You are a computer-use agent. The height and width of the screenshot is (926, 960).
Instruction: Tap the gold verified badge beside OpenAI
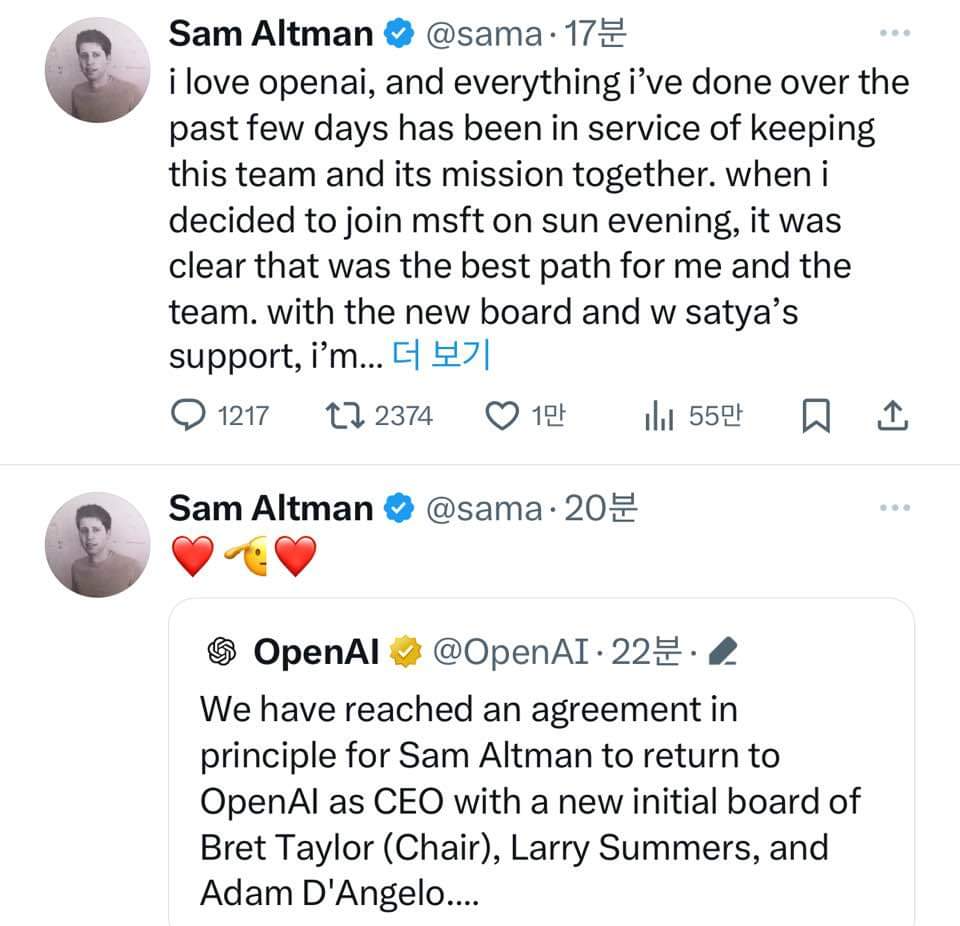coord(404,652)
